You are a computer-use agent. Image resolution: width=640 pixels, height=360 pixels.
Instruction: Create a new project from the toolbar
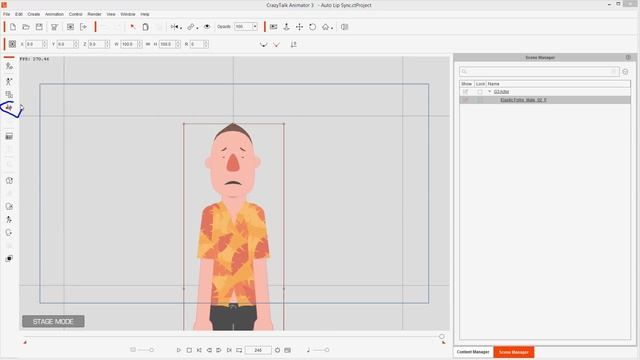click(x=13, y=27)
